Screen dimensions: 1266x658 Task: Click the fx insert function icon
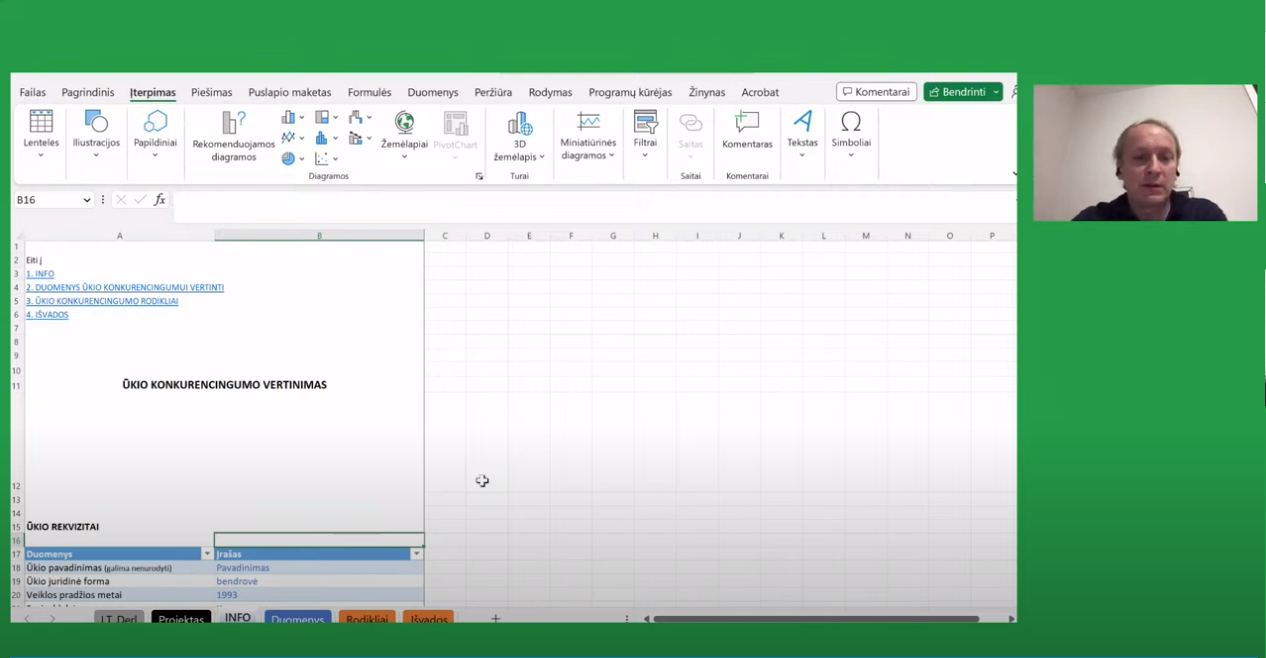[159, 200]
